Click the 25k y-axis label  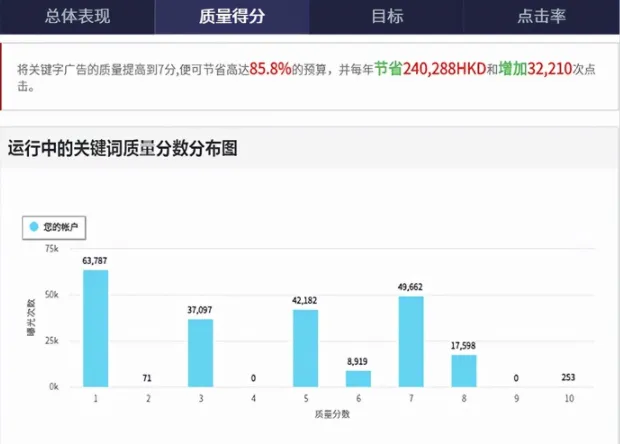(52, 340)
